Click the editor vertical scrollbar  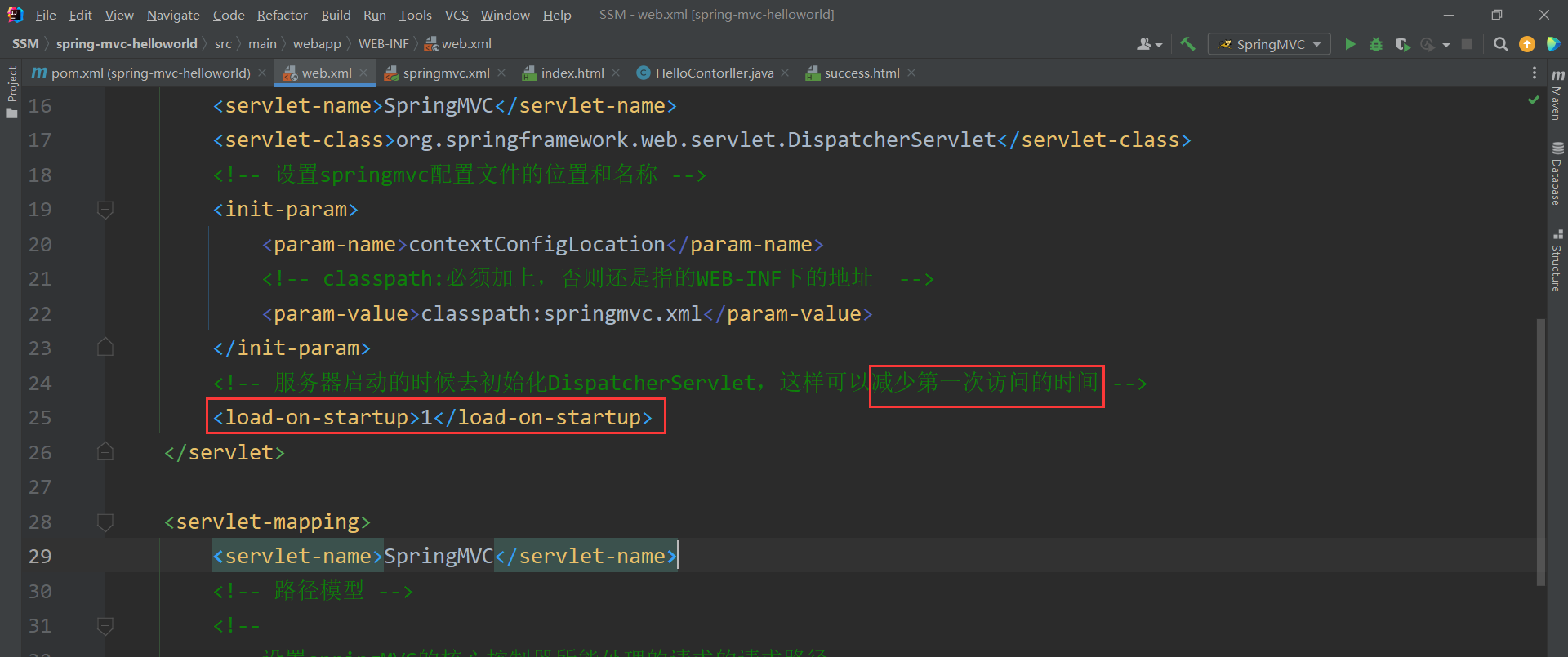pos(1541,451)
